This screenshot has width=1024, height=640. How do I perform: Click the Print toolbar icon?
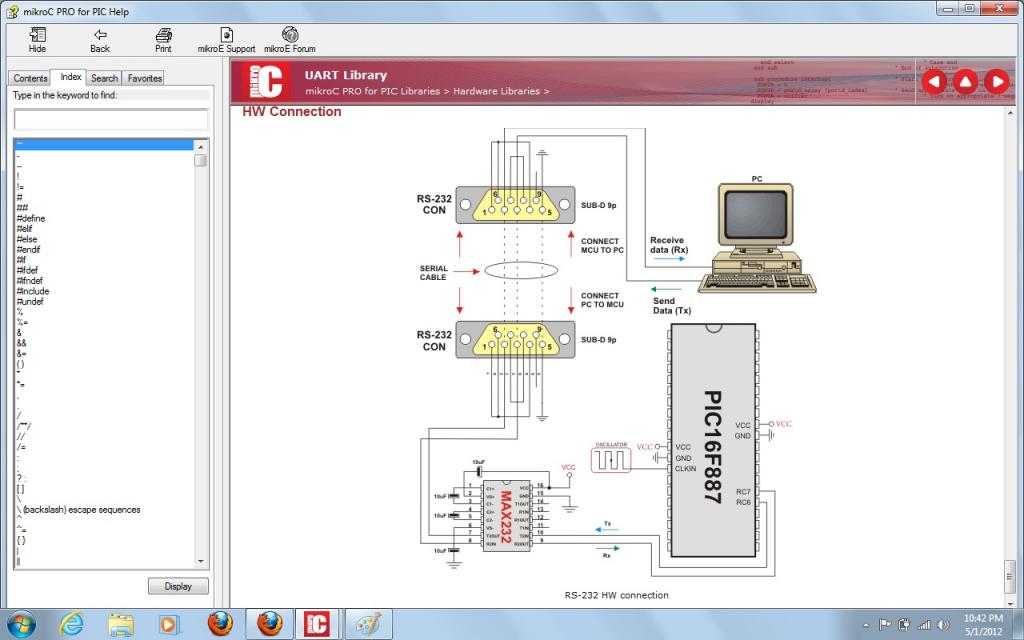pyautogui.click(x=163, y=40)
